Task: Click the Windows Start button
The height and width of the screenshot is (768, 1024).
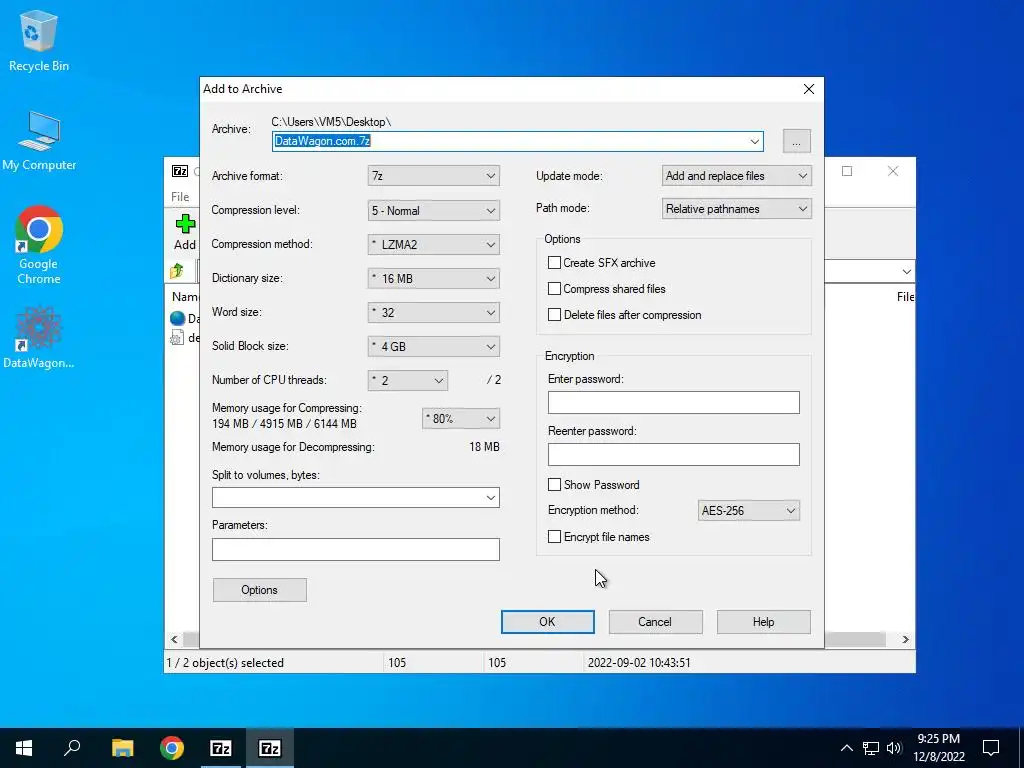Action: (x=24, y=748)
